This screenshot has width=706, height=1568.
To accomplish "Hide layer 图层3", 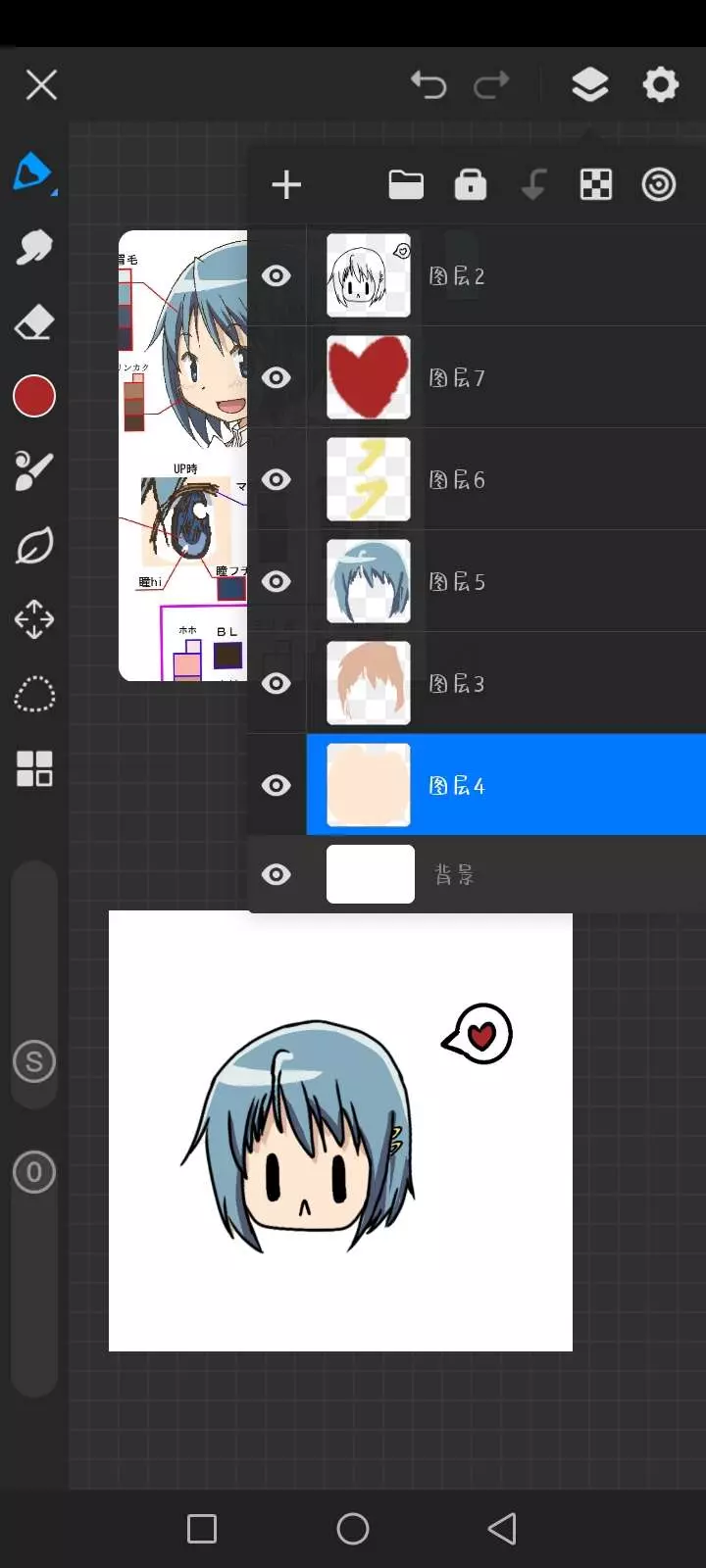I will click(x=277, y=683).
